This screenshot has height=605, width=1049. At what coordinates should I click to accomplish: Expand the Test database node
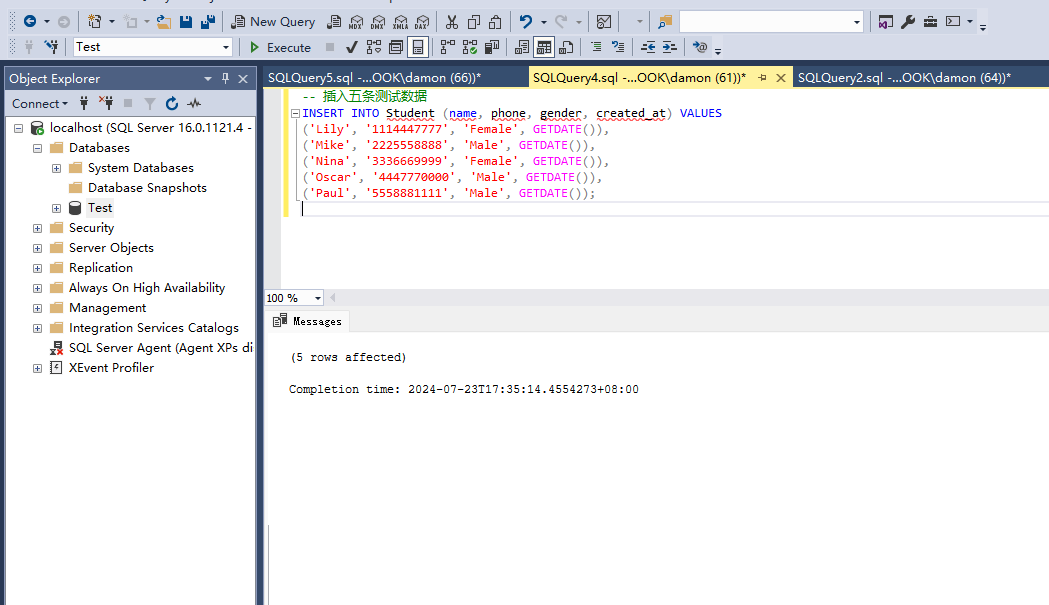tap(56, 208)
